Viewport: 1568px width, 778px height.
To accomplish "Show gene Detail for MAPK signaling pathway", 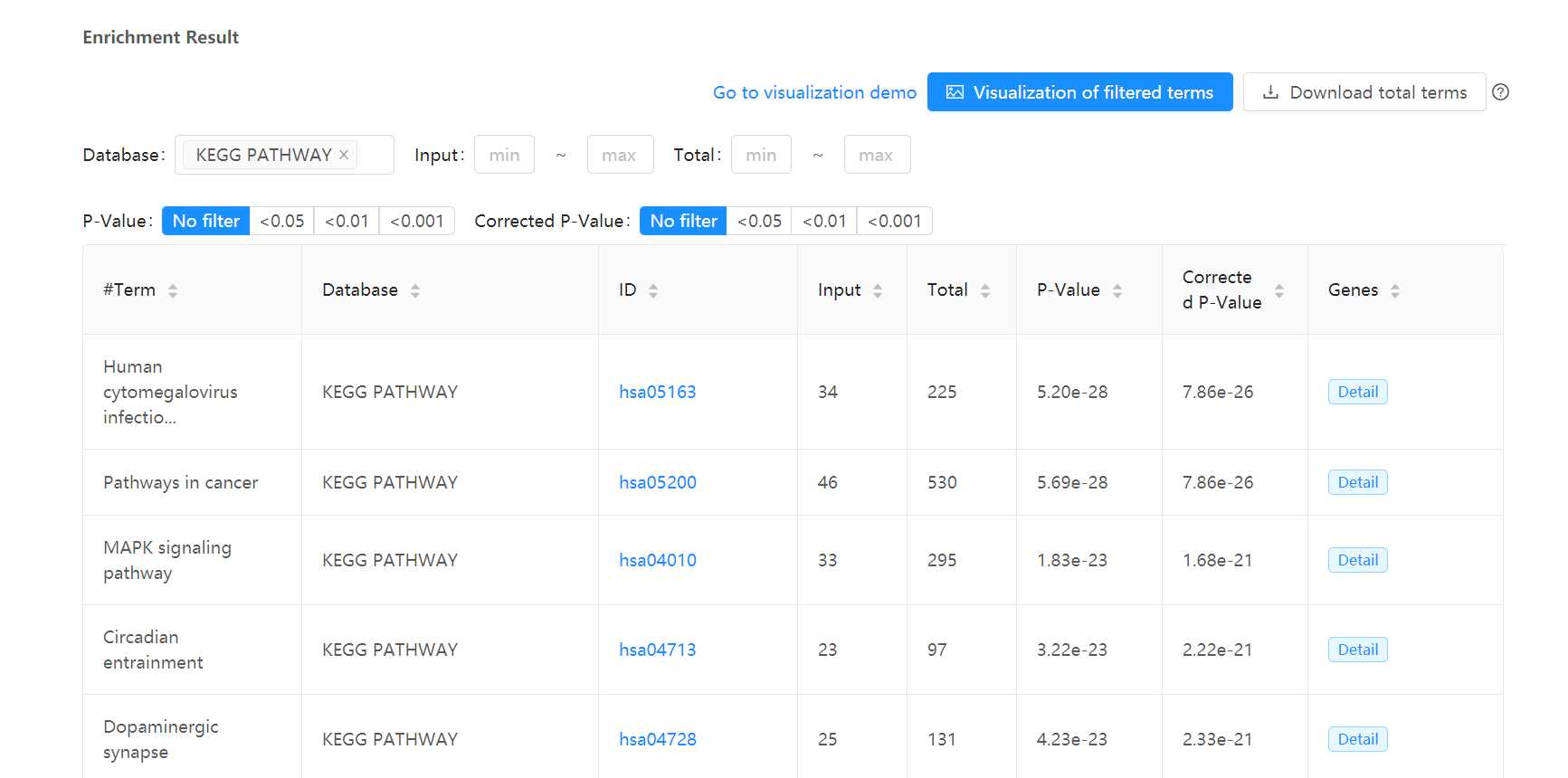I will coord(1357,560).
